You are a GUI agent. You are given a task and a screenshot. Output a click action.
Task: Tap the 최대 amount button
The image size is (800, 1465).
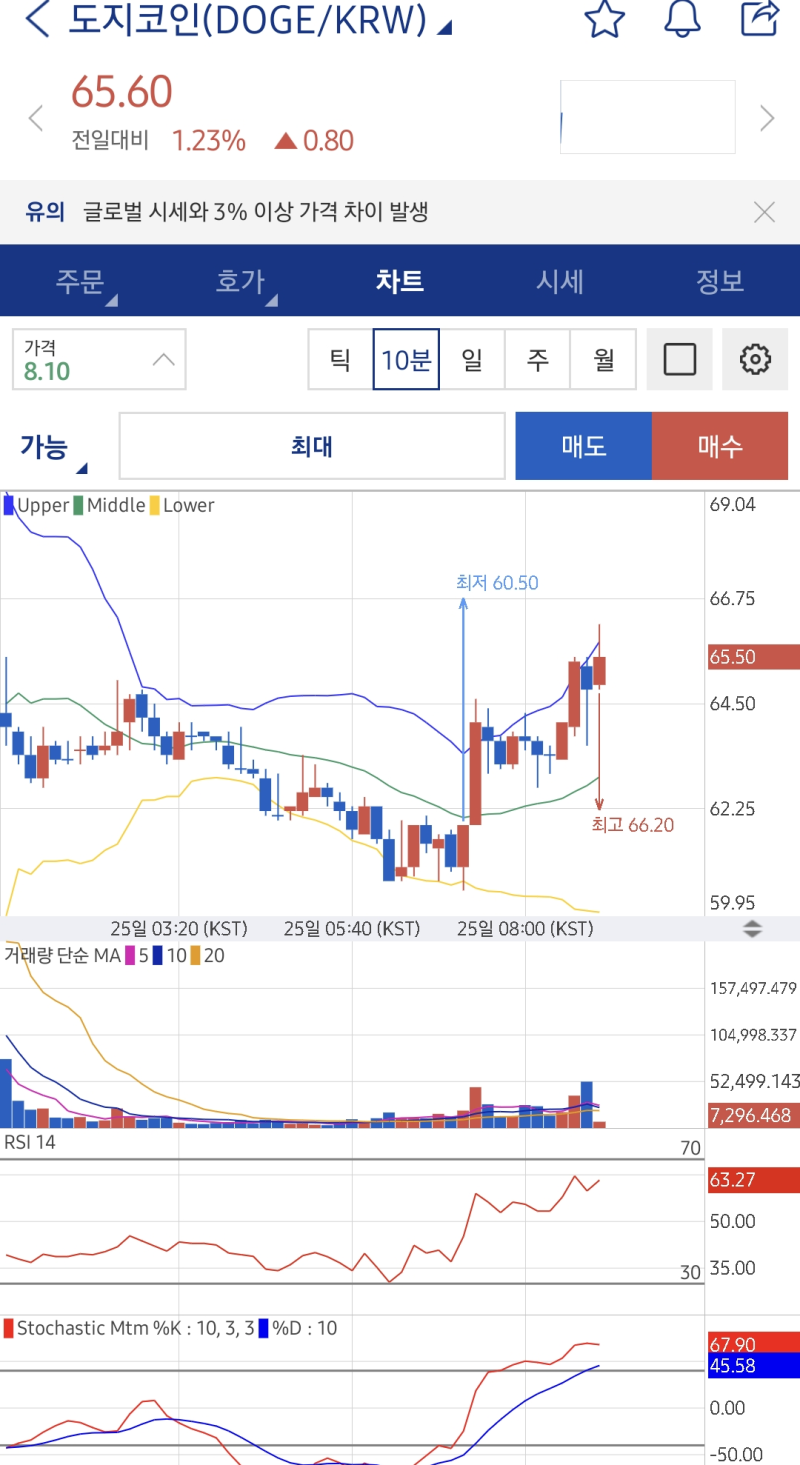[312, 446]
